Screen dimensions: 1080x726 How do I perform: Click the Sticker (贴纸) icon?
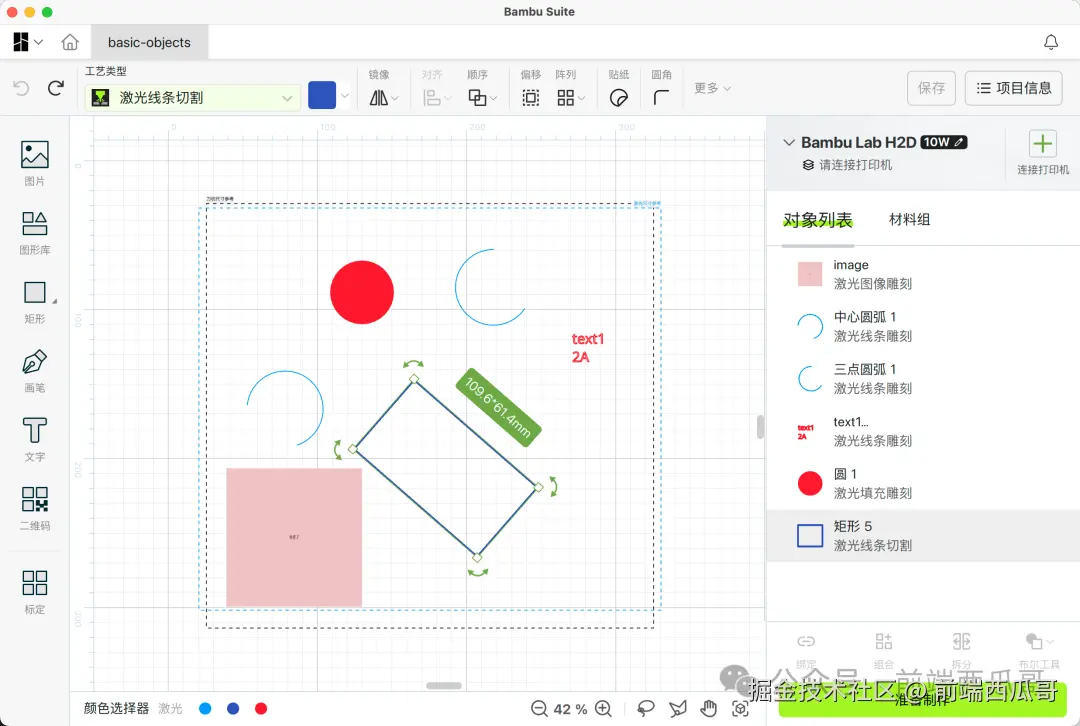(619, 98)
